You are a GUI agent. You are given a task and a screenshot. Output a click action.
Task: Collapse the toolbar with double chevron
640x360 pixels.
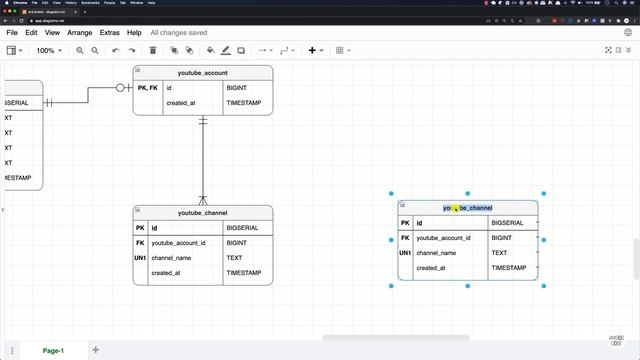(x=629, y=50)
